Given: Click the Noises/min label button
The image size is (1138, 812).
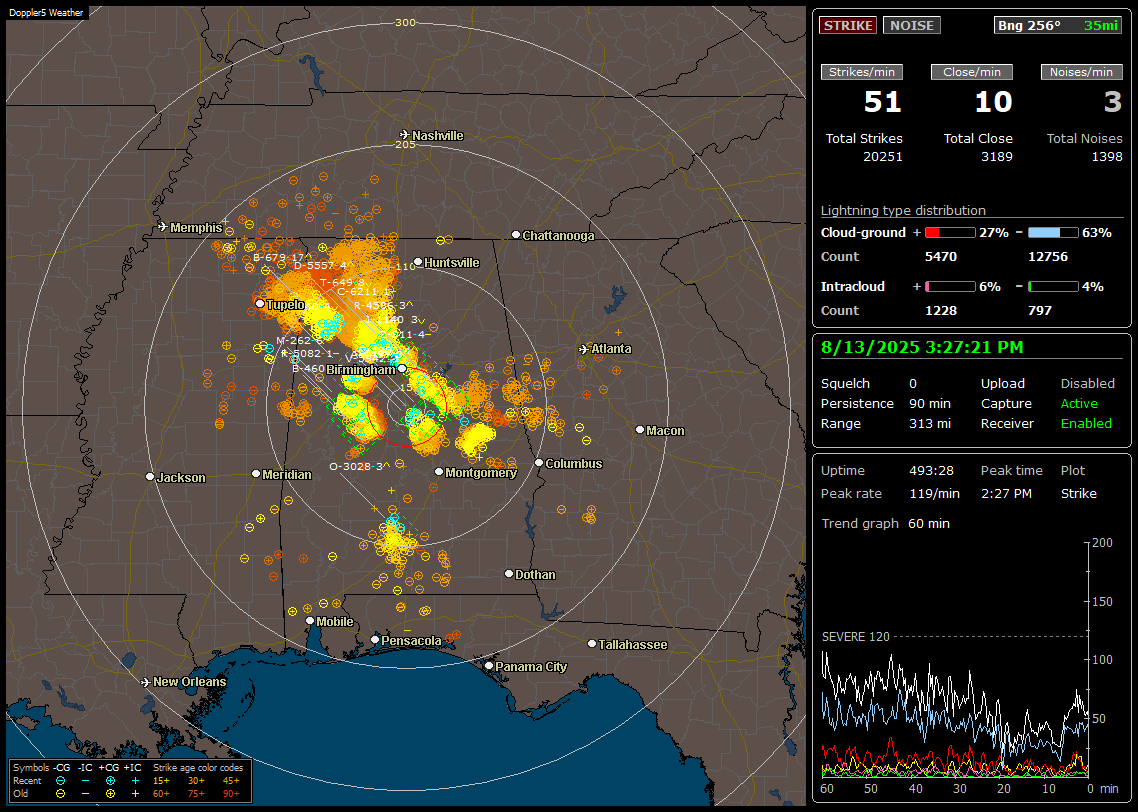Looking at the screenshot, I should [x=1081, y=72].
